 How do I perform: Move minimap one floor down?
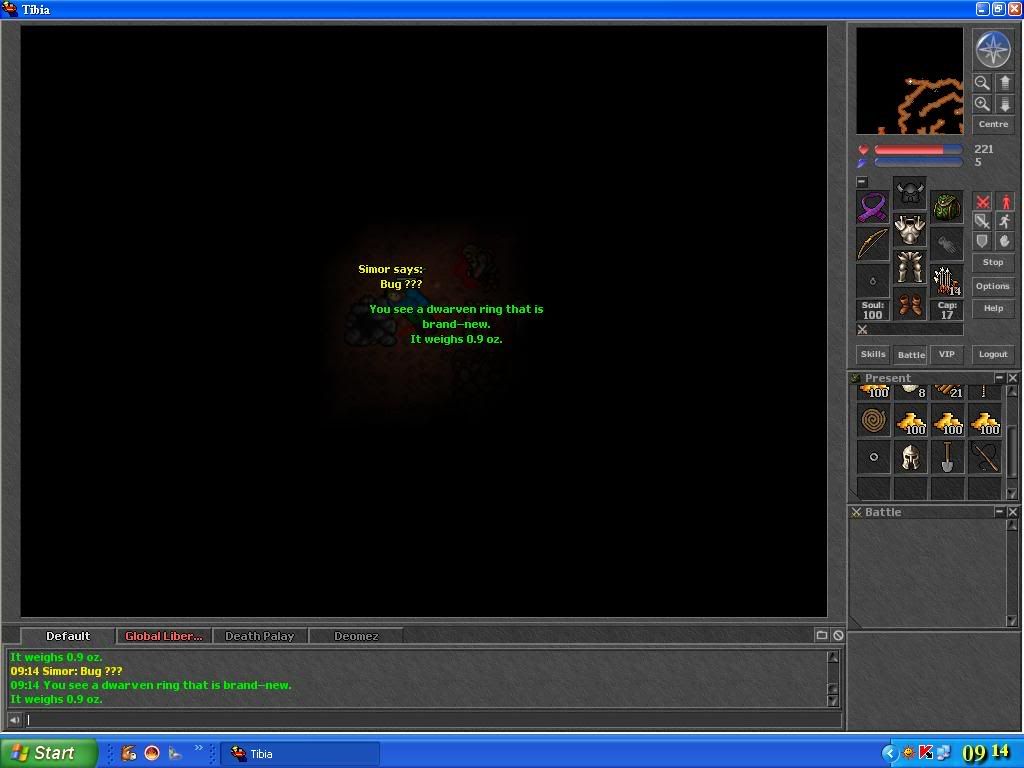1004,104
